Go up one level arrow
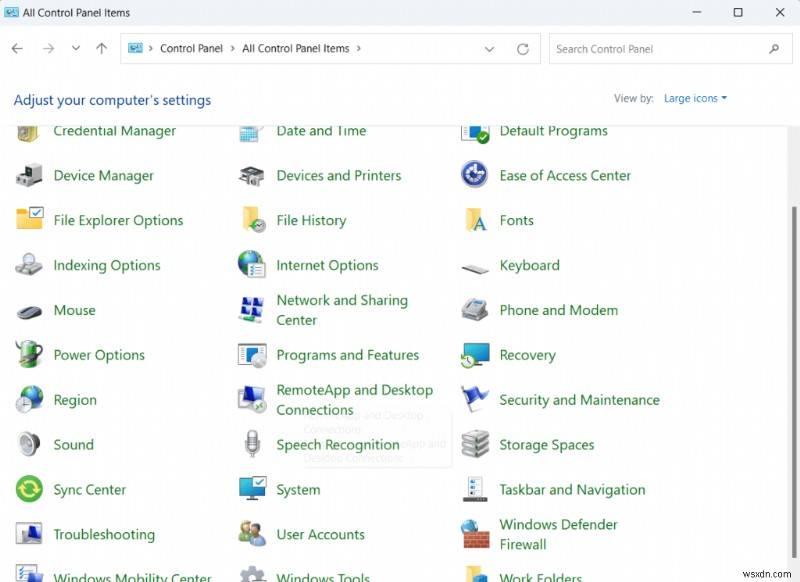800x582 pixels. point(102,48)
